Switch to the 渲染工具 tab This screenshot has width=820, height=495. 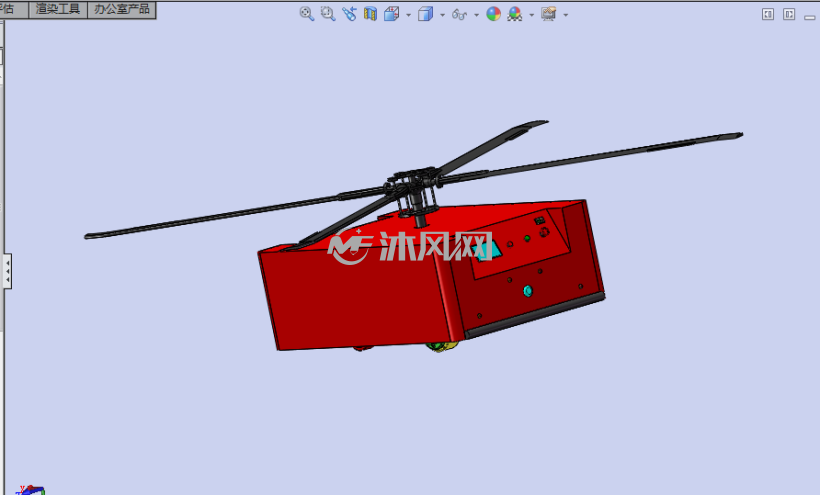[x=58, y=9]
